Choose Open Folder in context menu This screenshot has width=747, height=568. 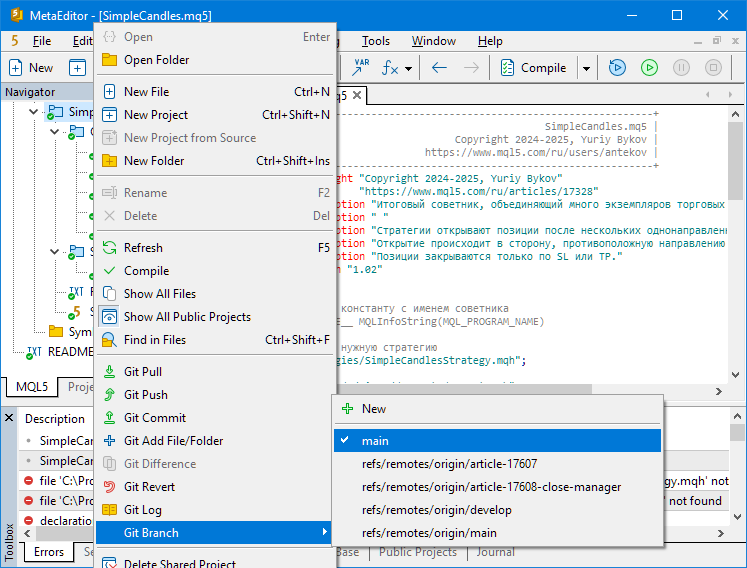pyautogui.click(x=215, y=60)
